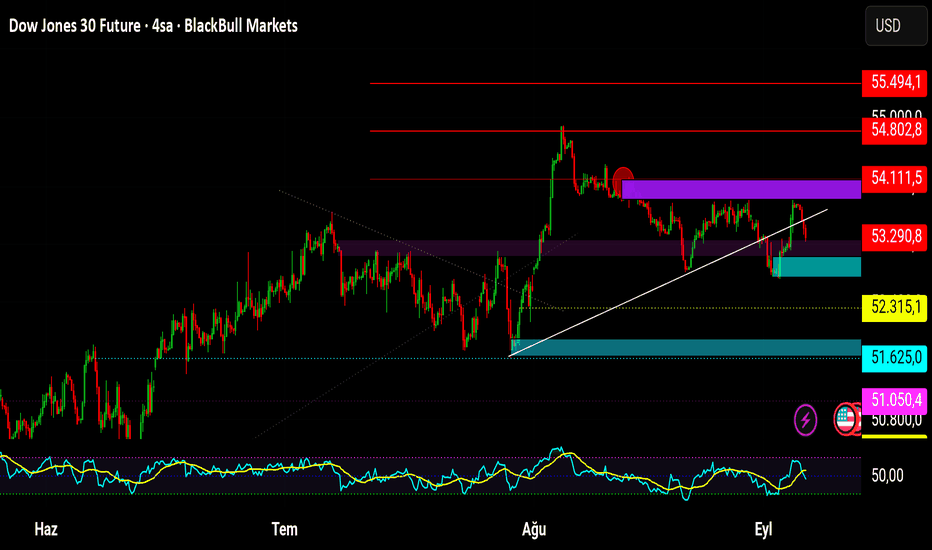Image resolution: width=932 pixels, height=550 pixels.
Task: Open the US flag economic event icon
Action: 846,420
